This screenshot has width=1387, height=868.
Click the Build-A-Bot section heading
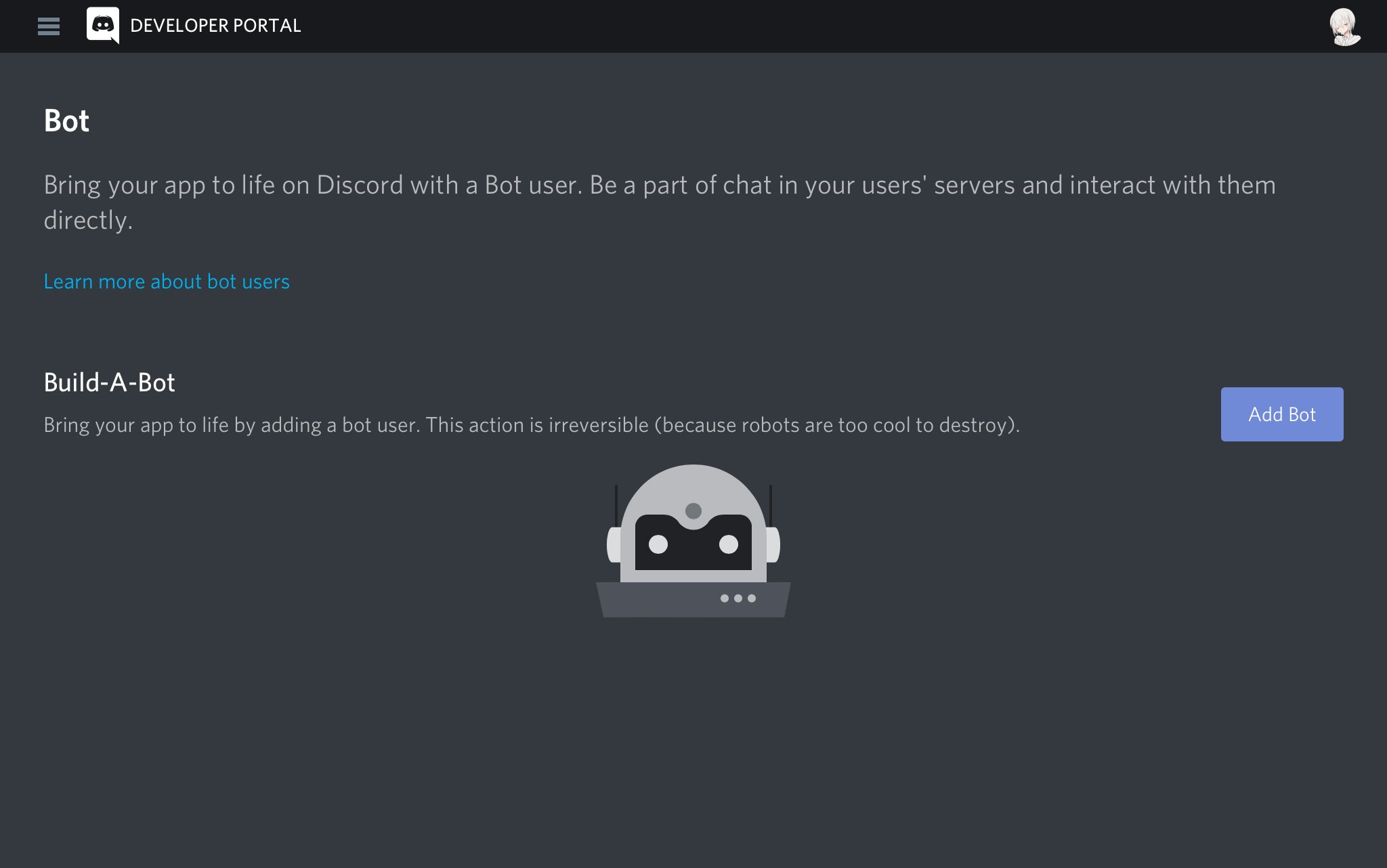[x=109, y=383]
